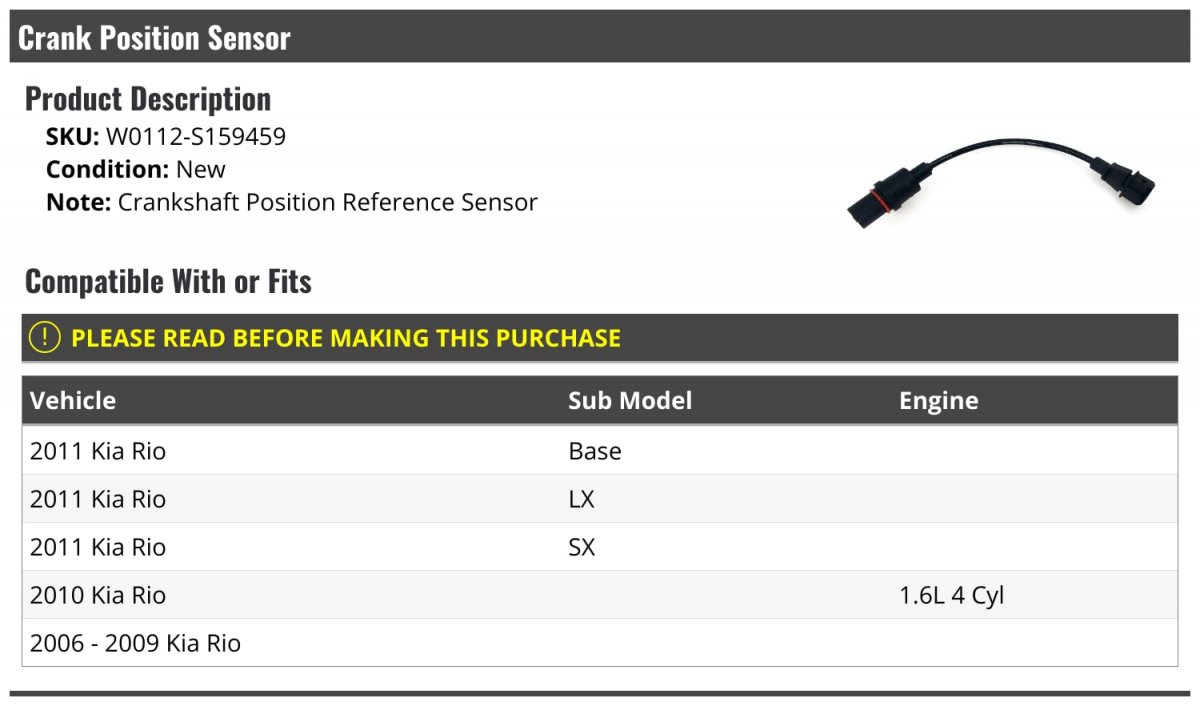Click the Sub Model column header

(630, 401)
